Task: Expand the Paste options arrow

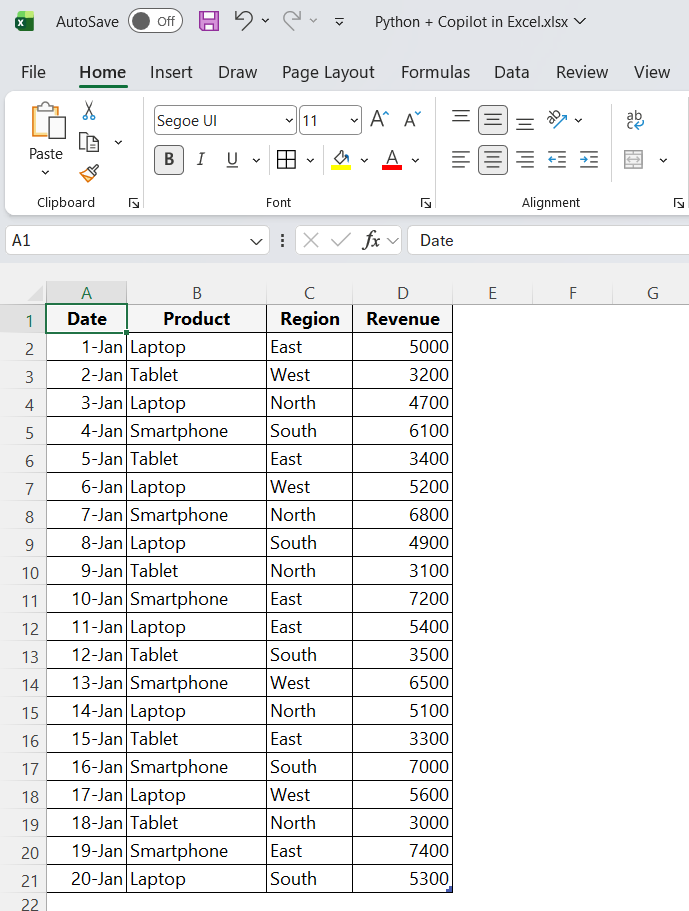Action: (45, 173)
